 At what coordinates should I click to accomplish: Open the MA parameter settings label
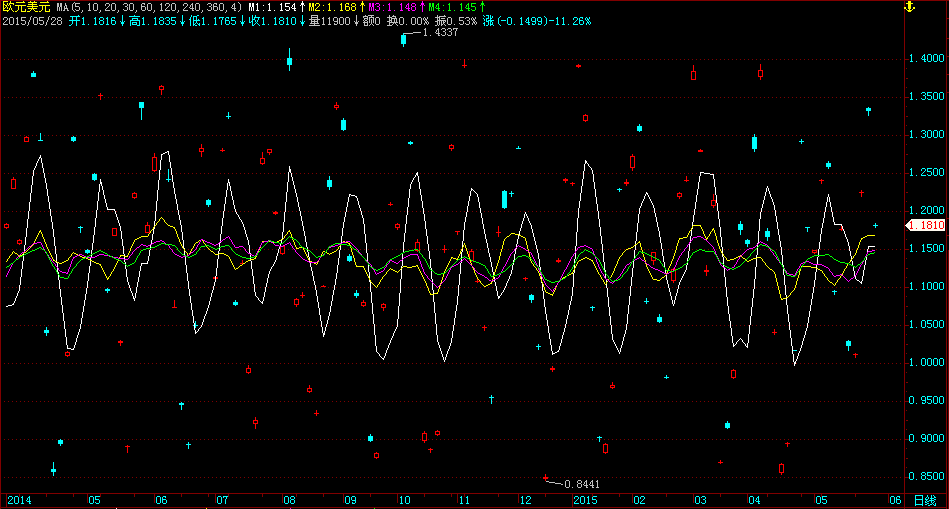(148, 7)
